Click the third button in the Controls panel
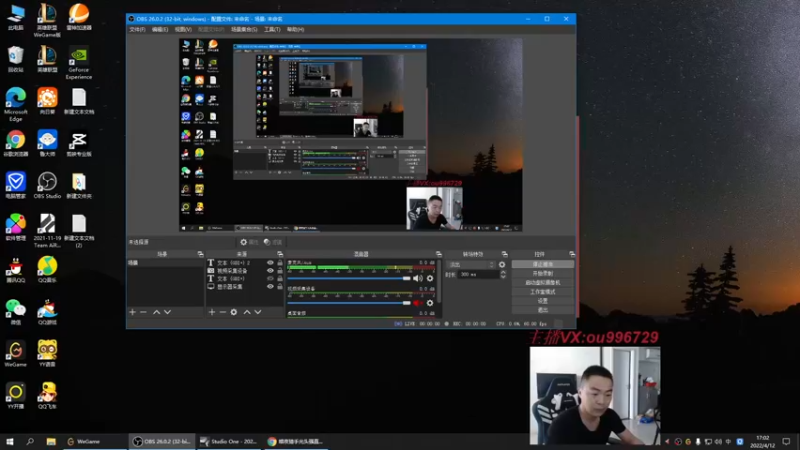Screen dimensions: 800x450 point(542,283)
